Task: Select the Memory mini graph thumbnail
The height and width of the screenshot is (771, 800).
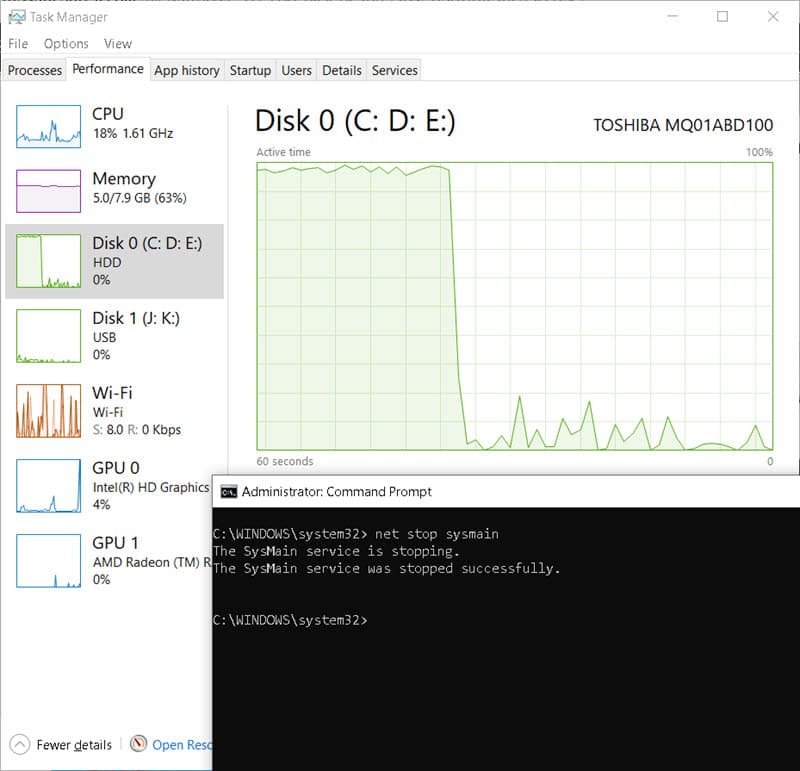Action: coord(48,191)
